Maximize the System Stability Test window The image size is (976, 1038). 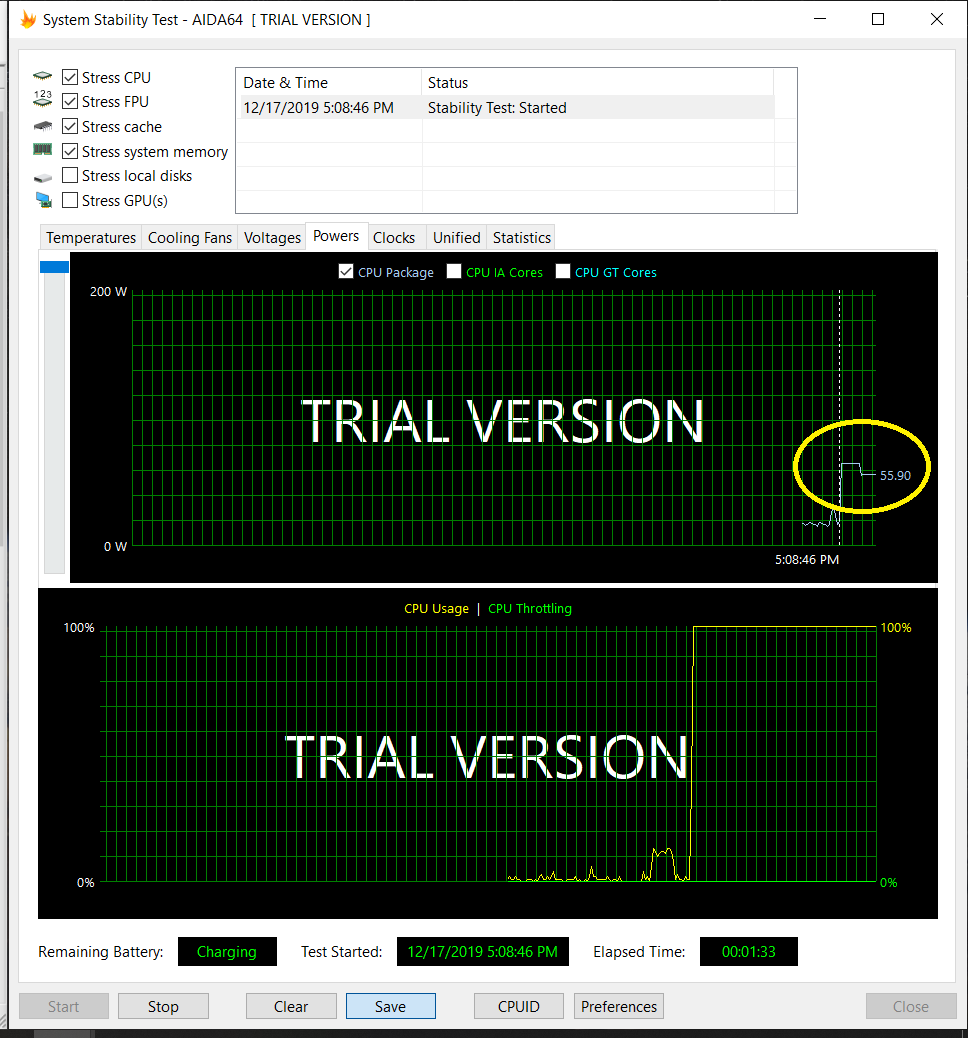click(x=878, y=19)
